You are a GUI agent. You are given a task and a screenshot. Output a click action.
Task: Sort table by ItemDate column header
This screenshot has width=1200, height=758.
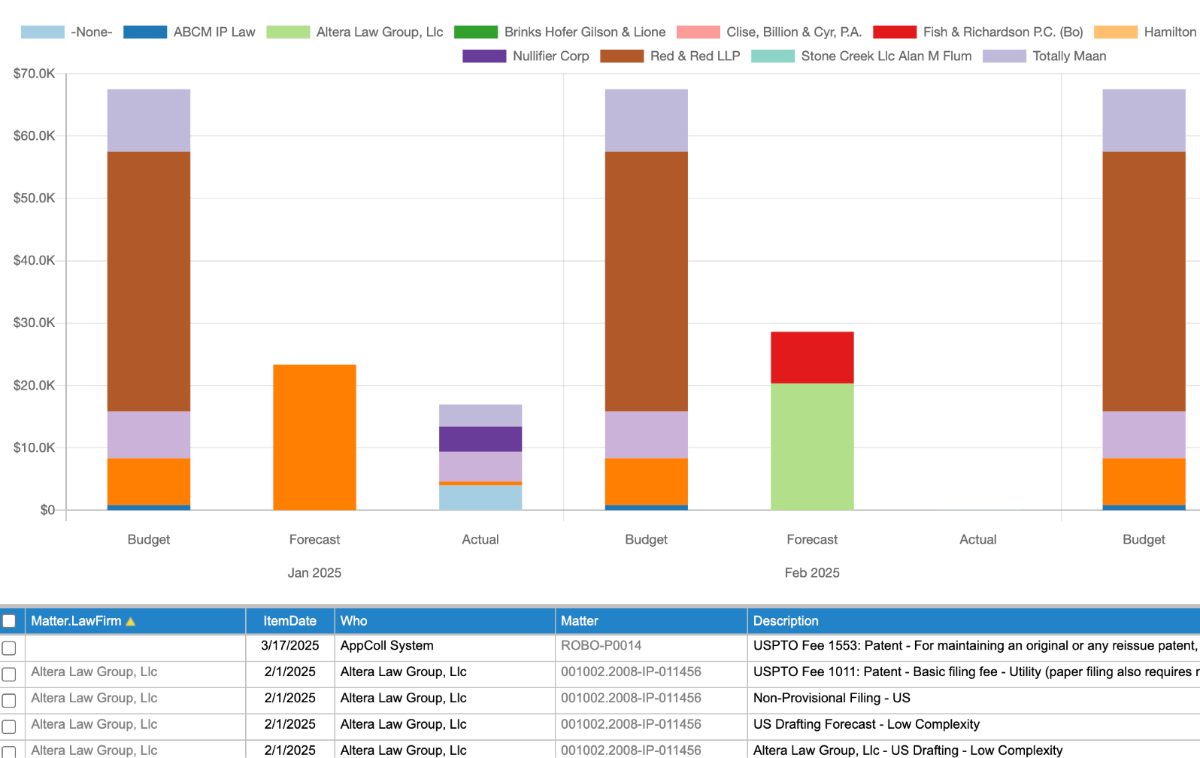click(290, 621)
